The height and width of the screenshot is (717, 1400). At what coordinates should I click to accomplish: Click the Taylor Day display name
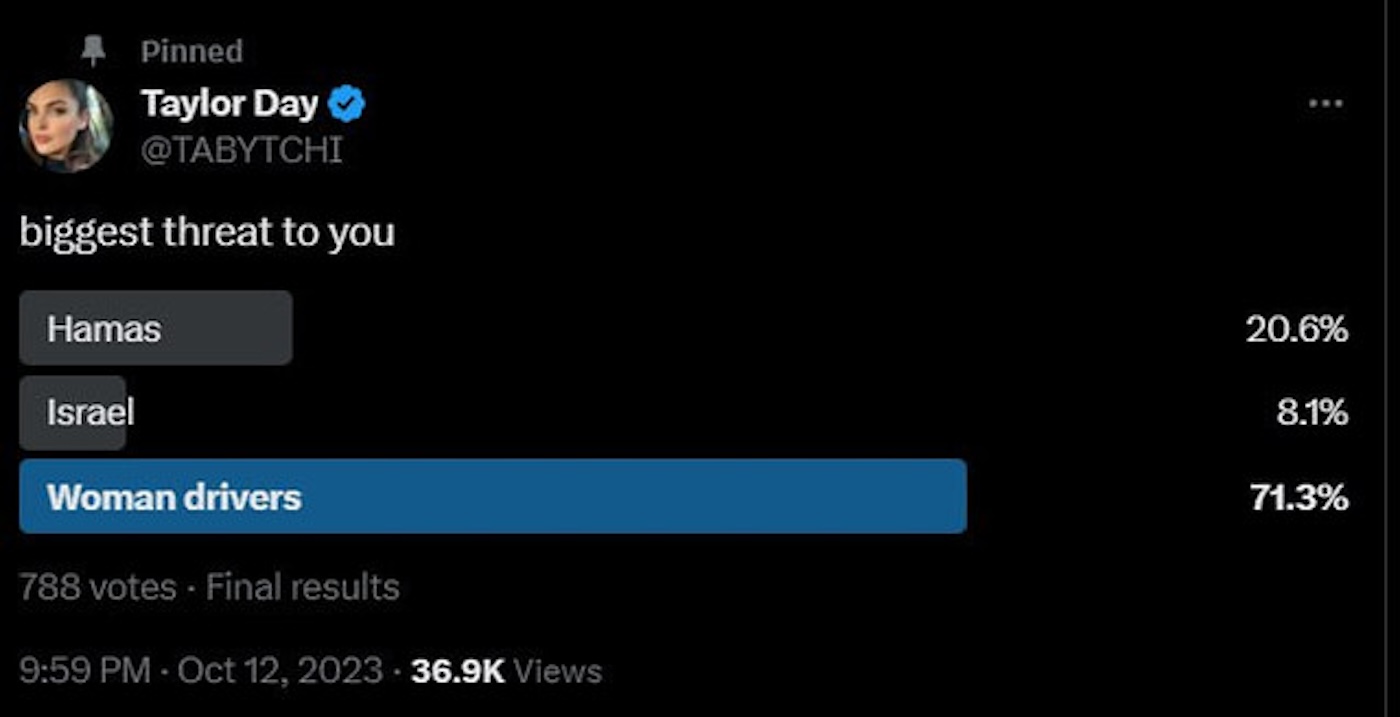pos(229,103)
